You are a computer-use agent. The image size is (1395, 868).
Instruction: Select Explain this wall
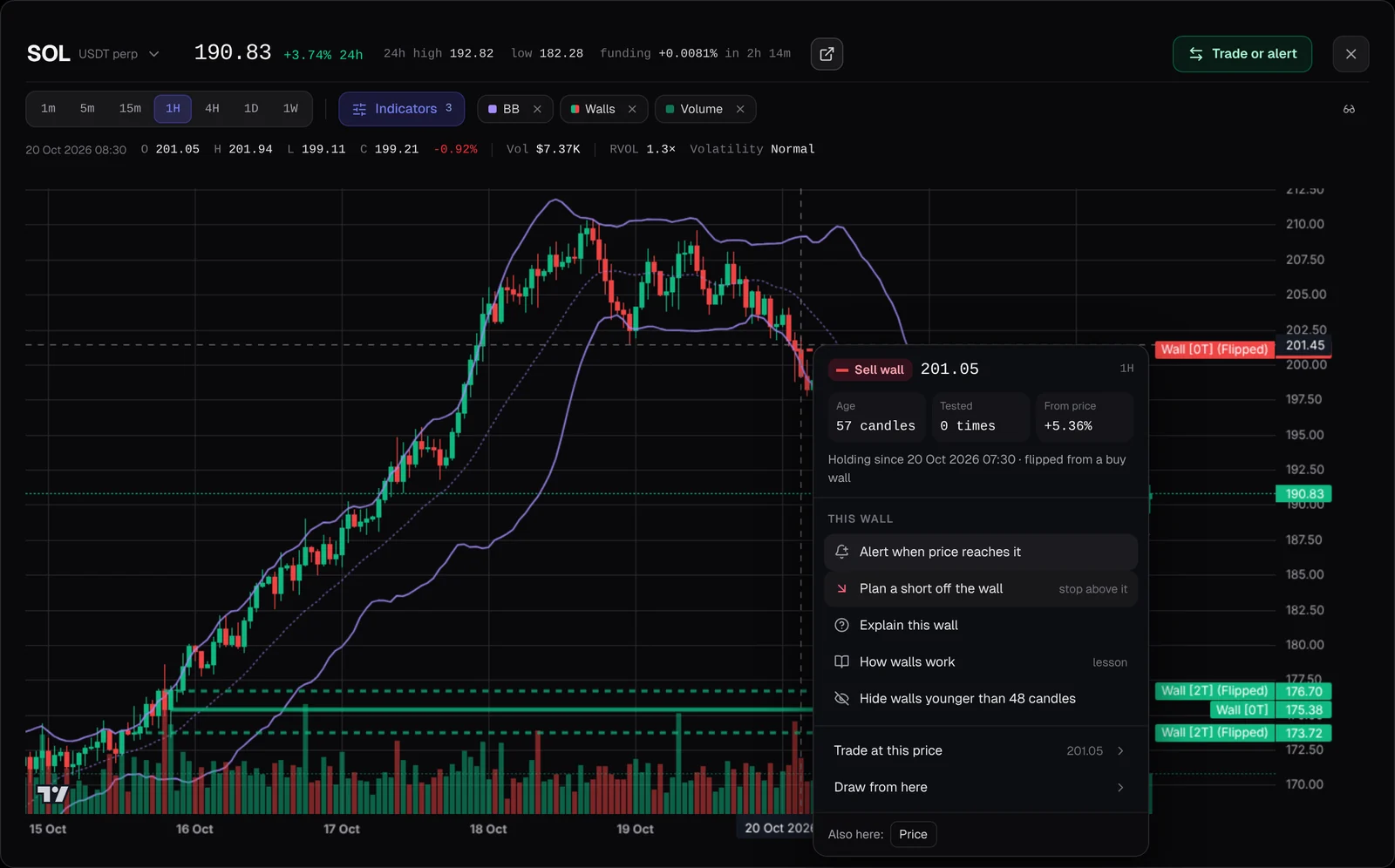[x=981, y=625]
